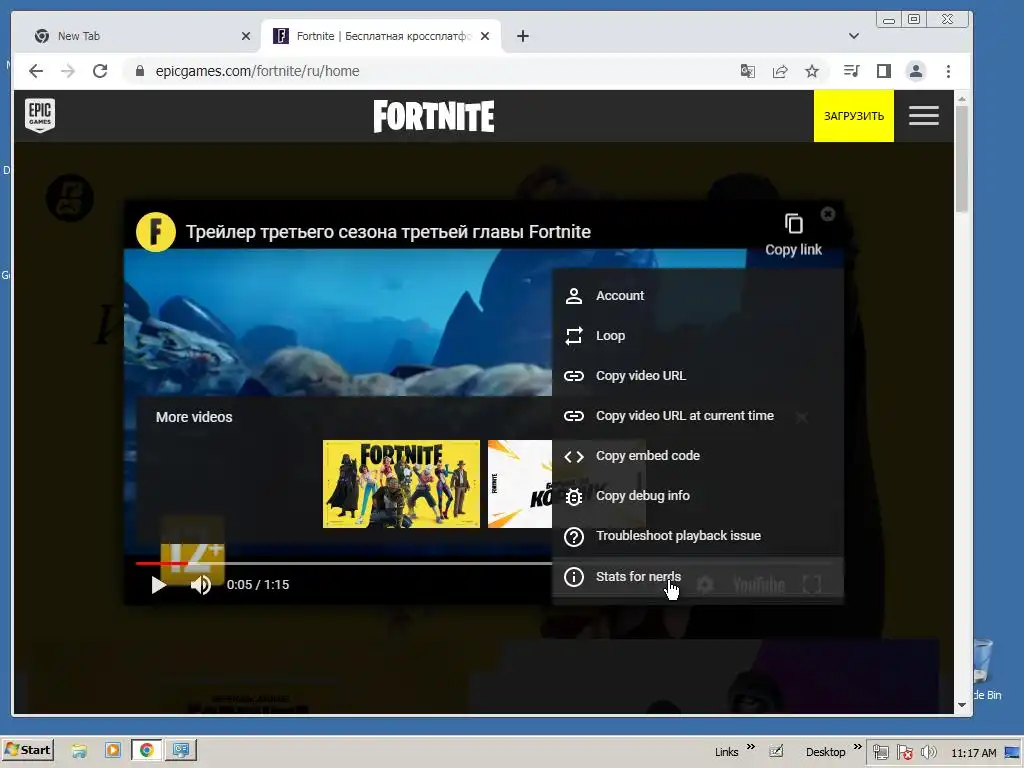Open Chrome three-dot menu

948,71
